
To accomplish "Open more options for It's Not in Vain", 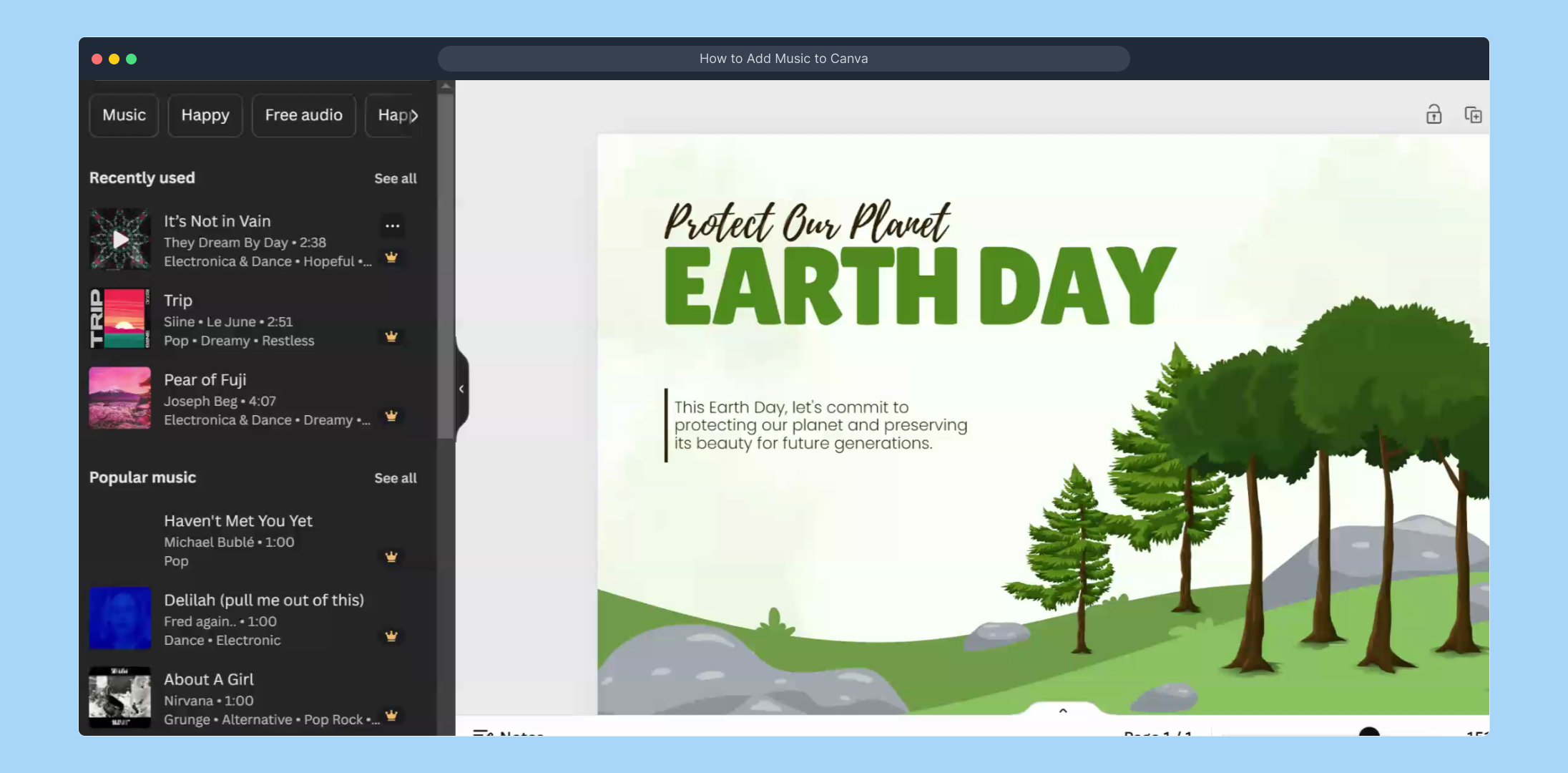I will point(392,226).
